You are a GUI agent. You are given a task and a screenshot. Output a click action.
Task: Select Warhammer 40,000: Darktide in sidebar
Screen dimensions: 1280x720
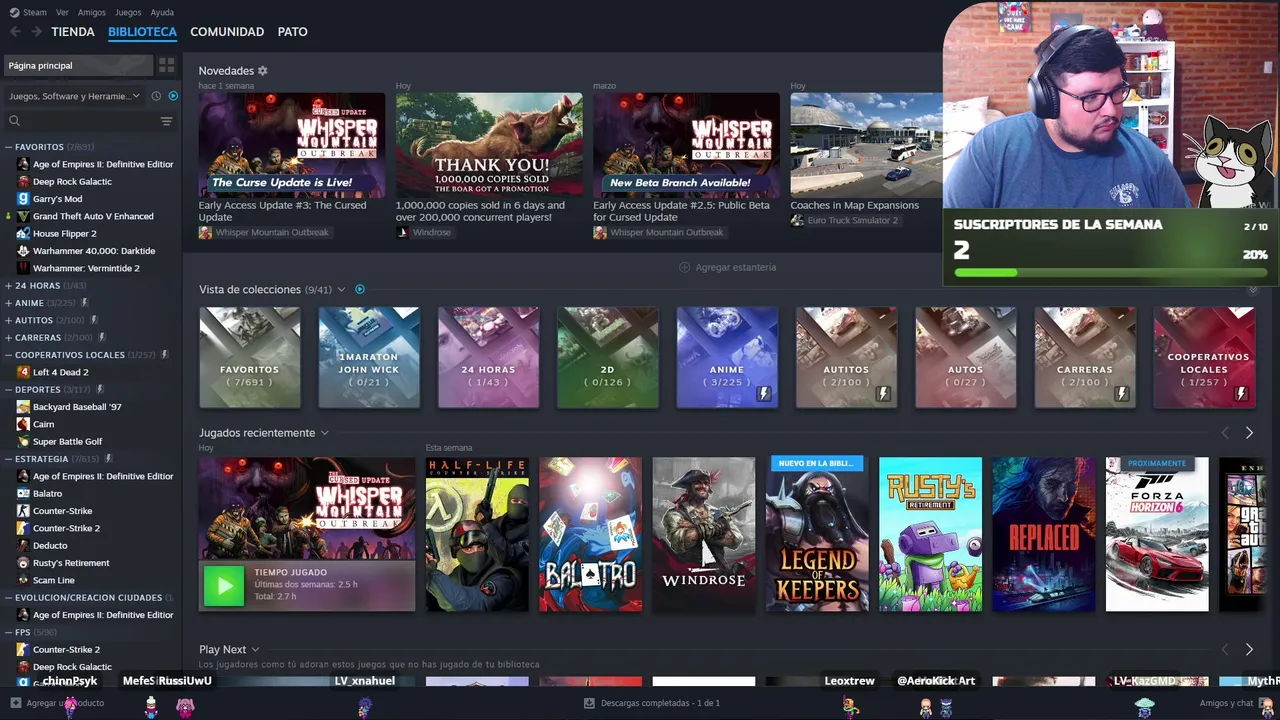[x=94, y=251]
